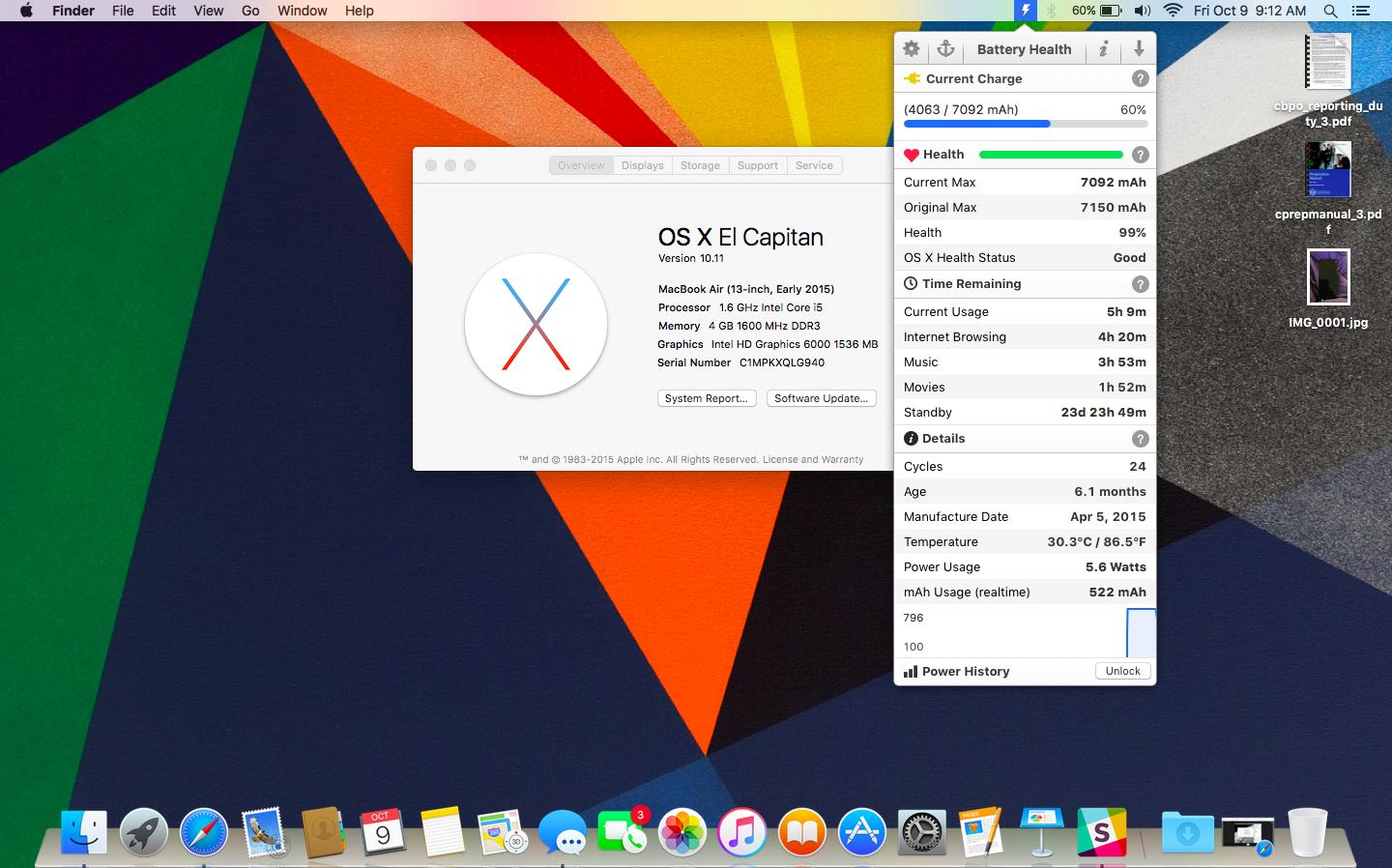Click the Current Charge progress bar
Image resolution: width=1392 pixels, height=868 pixels.
pyautogui.click(x=1026, y=124)
